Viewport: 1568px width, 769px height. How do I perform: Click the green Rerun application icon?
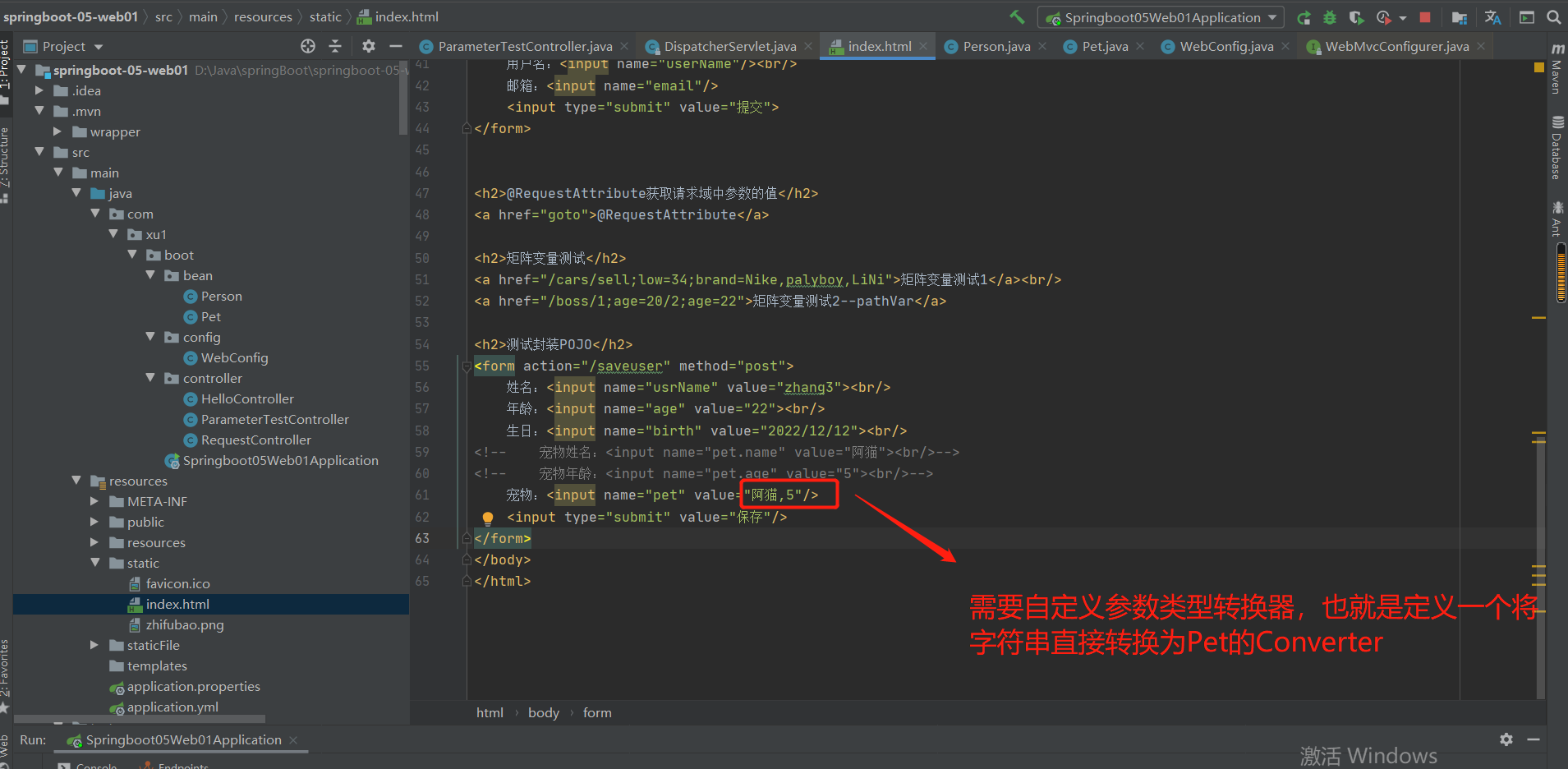point(1304,17)
